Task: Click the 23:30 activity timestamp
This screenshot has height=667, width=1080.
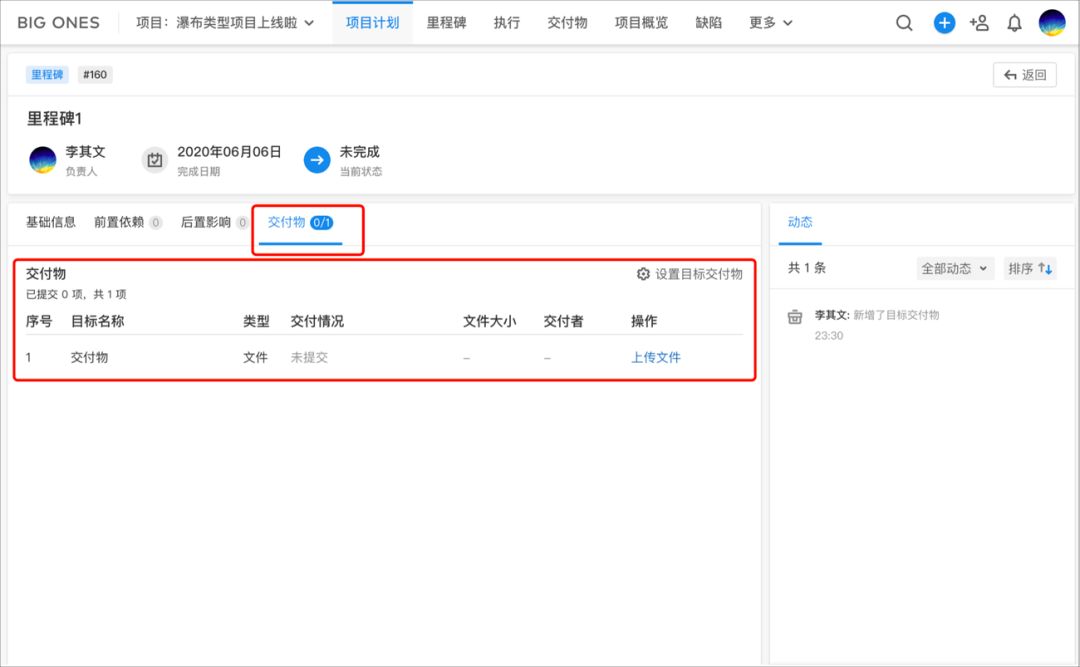Action: point(829,336)
